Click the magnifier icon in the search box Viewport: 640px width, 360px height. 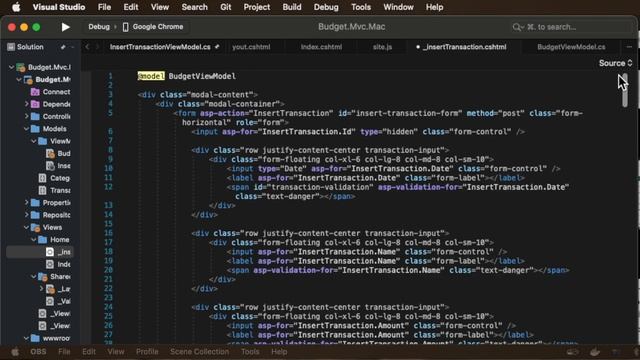[517, 27]
